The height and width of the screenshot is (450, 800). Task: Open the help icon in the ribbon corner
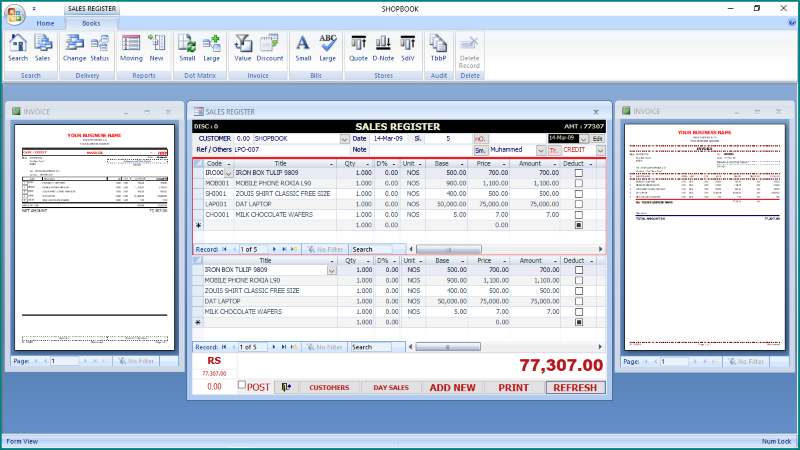791,22
